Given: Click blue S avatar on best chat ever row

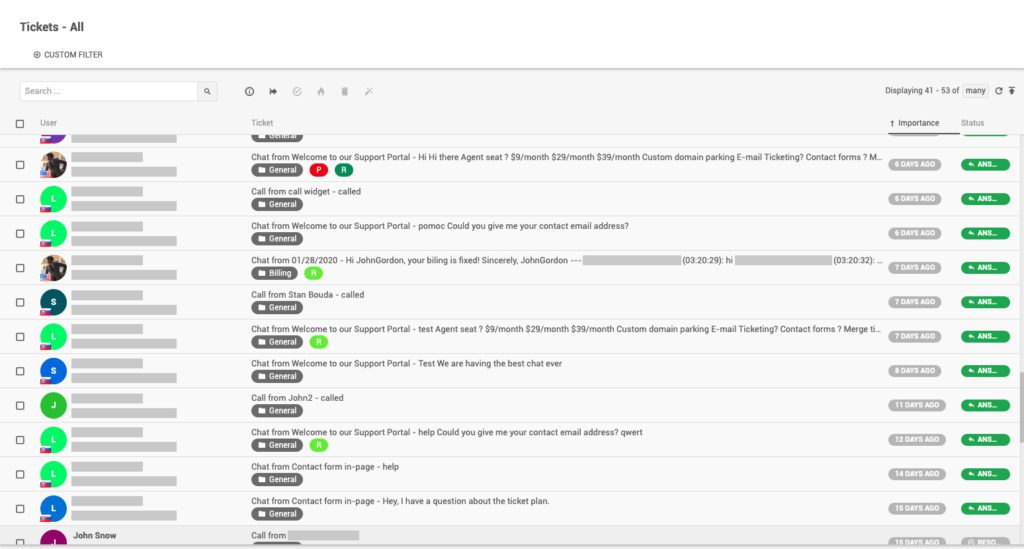Looking at the screenshot, I should point(54,371).
